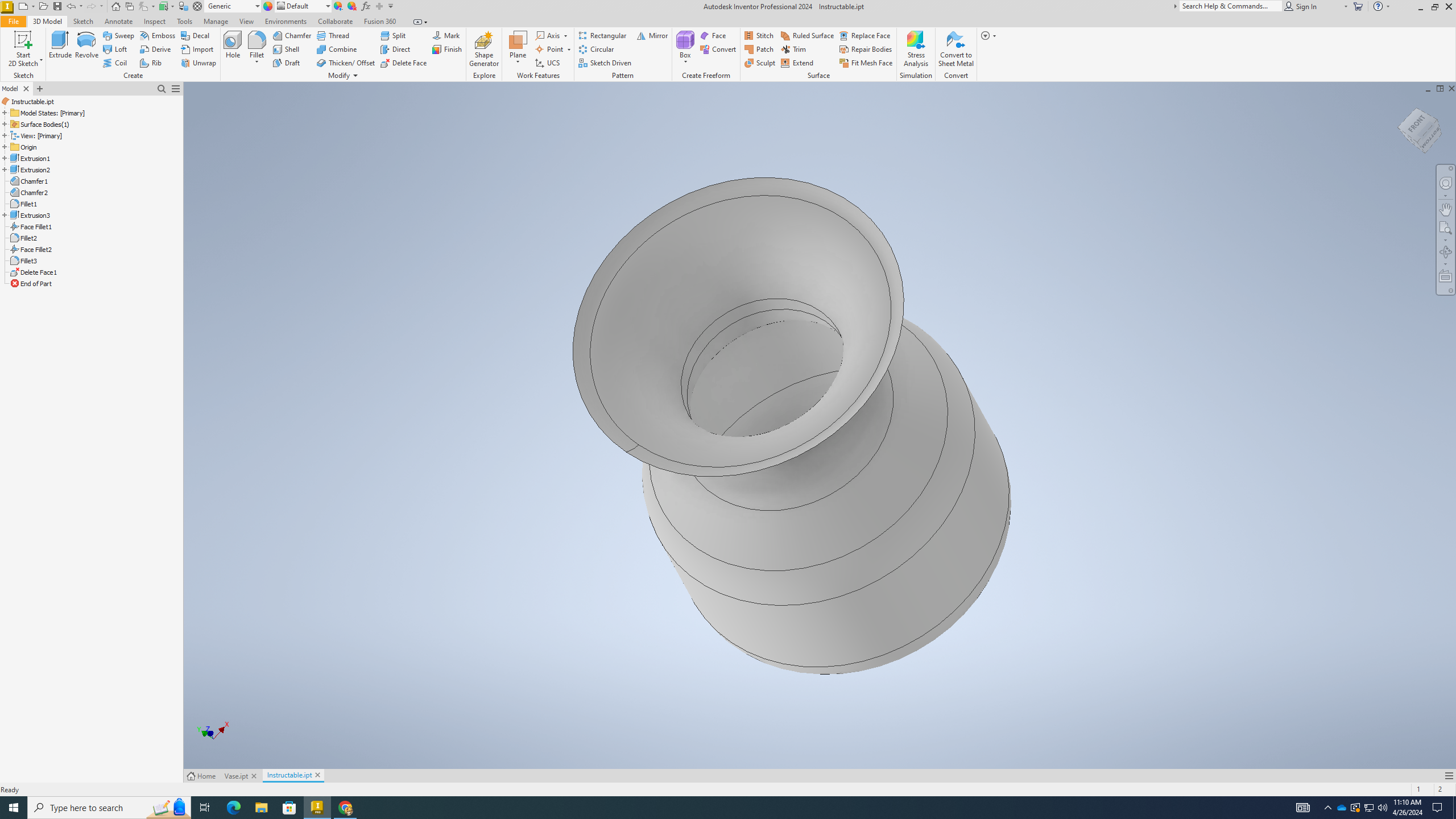Expand Model States: [Primary]
The image size is (1456, 819).
pos(5,113)
